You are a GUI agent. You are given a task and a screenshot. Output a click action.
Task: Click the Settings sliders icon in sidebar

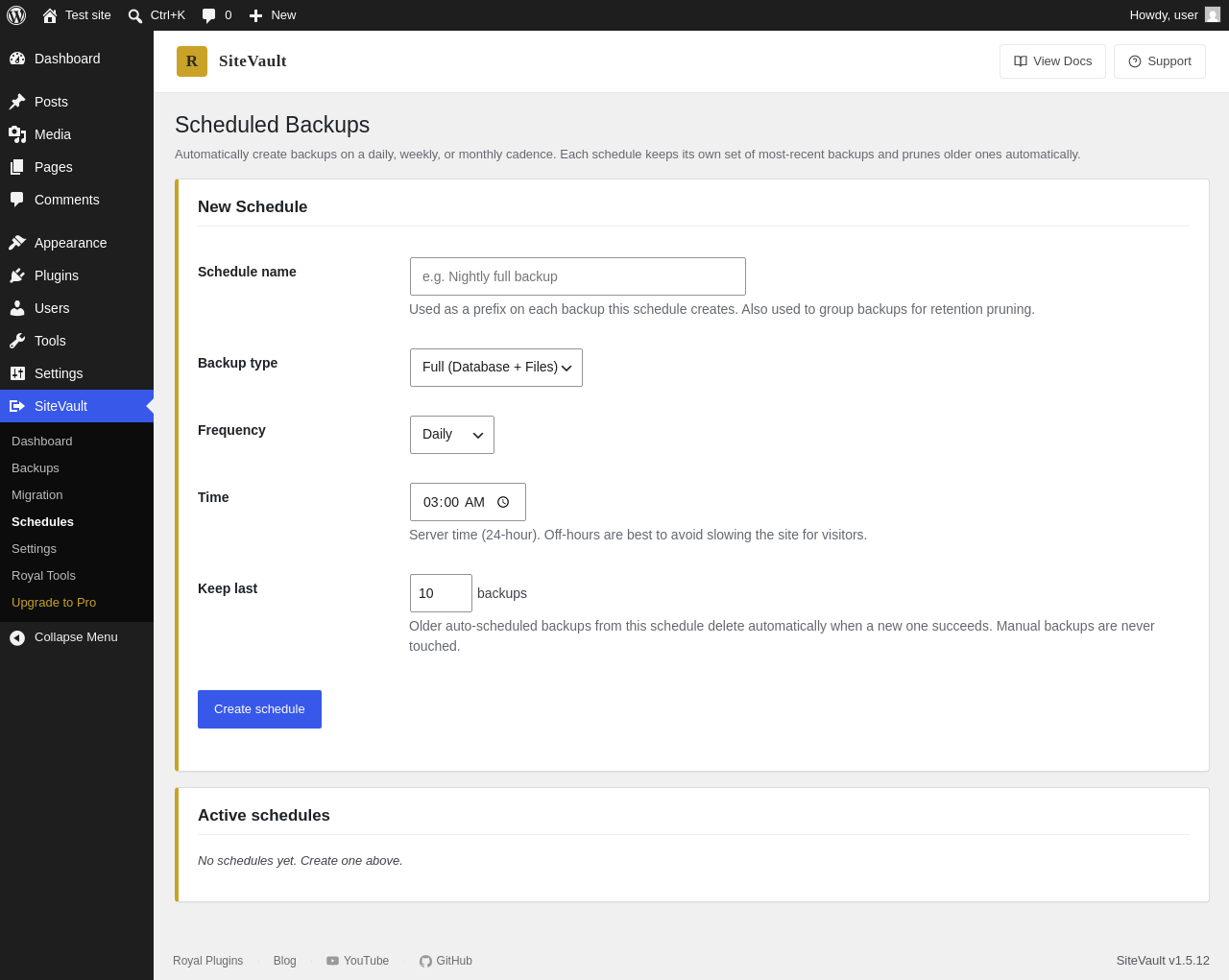click(17, 373)
